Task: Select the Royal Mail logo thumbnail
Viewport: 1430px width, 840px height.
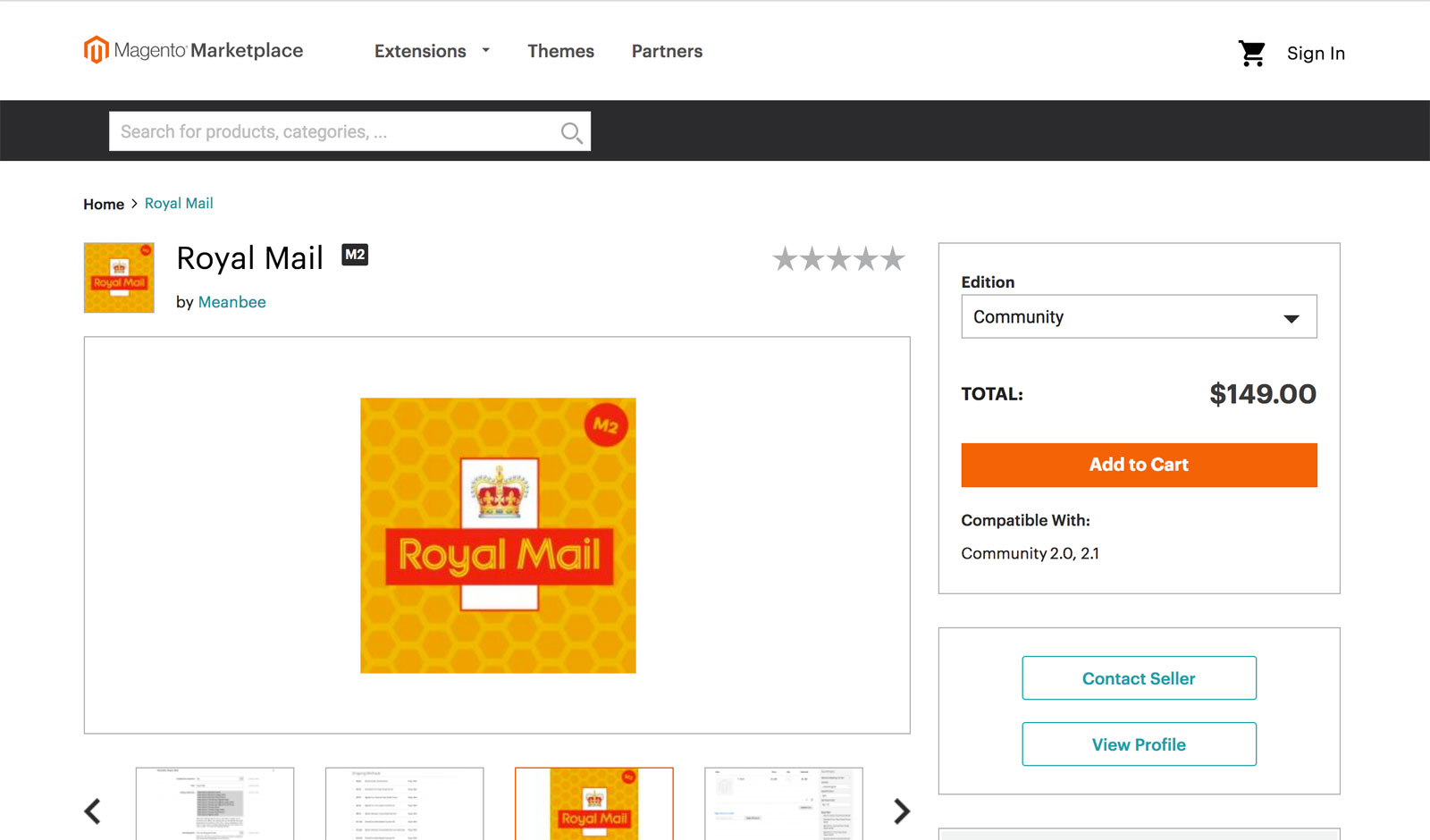Action: [593, 803]
